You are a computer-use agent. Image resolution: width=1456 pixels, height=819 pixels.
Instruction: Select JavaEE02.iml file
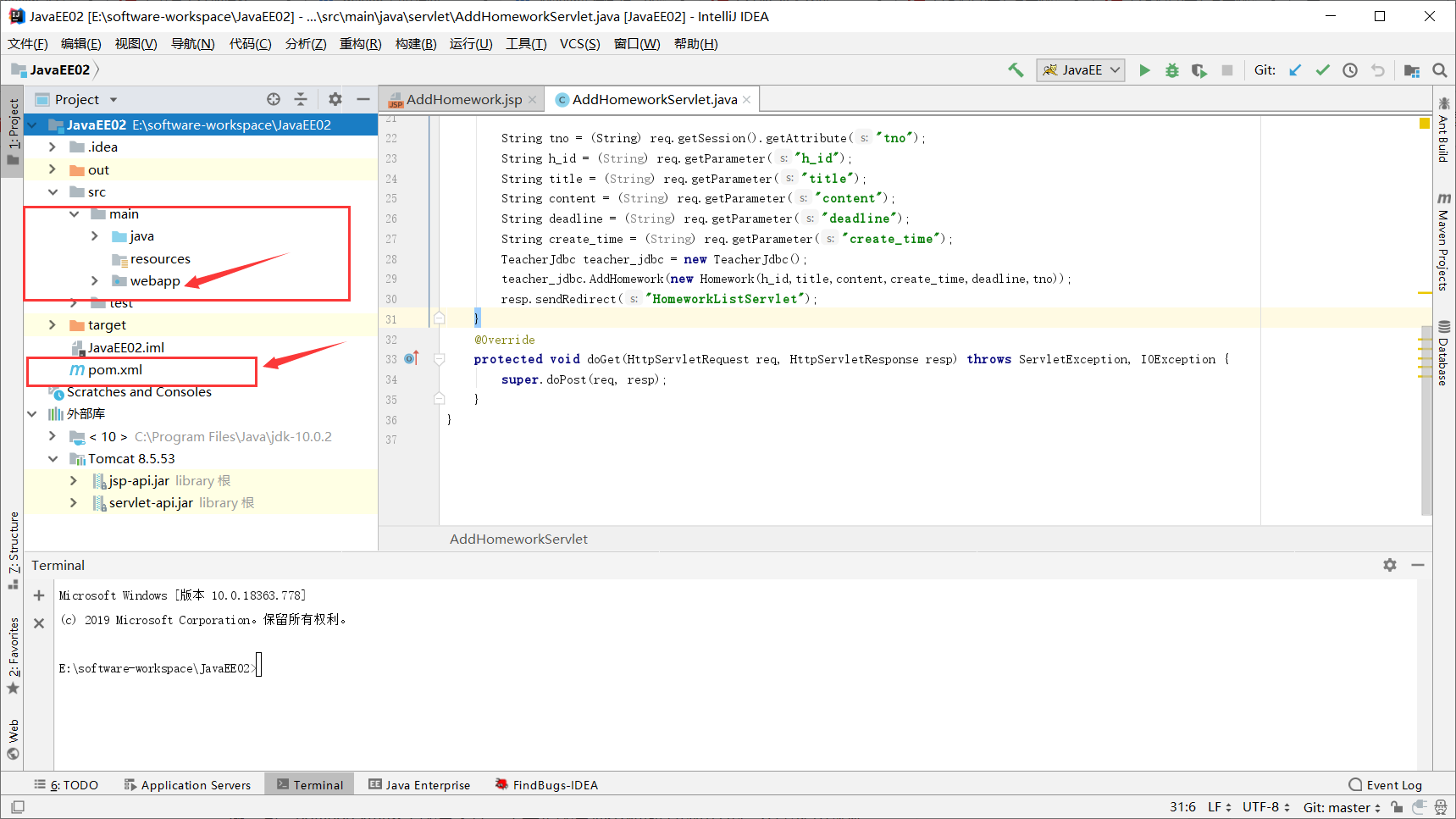coord(126,348)
